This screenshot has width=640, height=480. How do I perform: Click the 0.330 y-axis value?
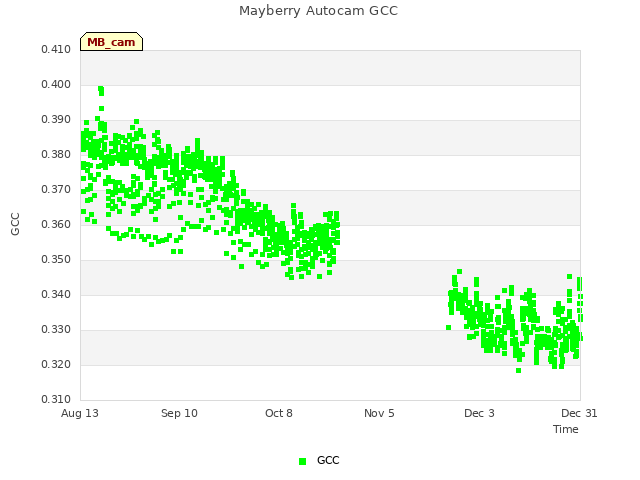tap(56, 330)
